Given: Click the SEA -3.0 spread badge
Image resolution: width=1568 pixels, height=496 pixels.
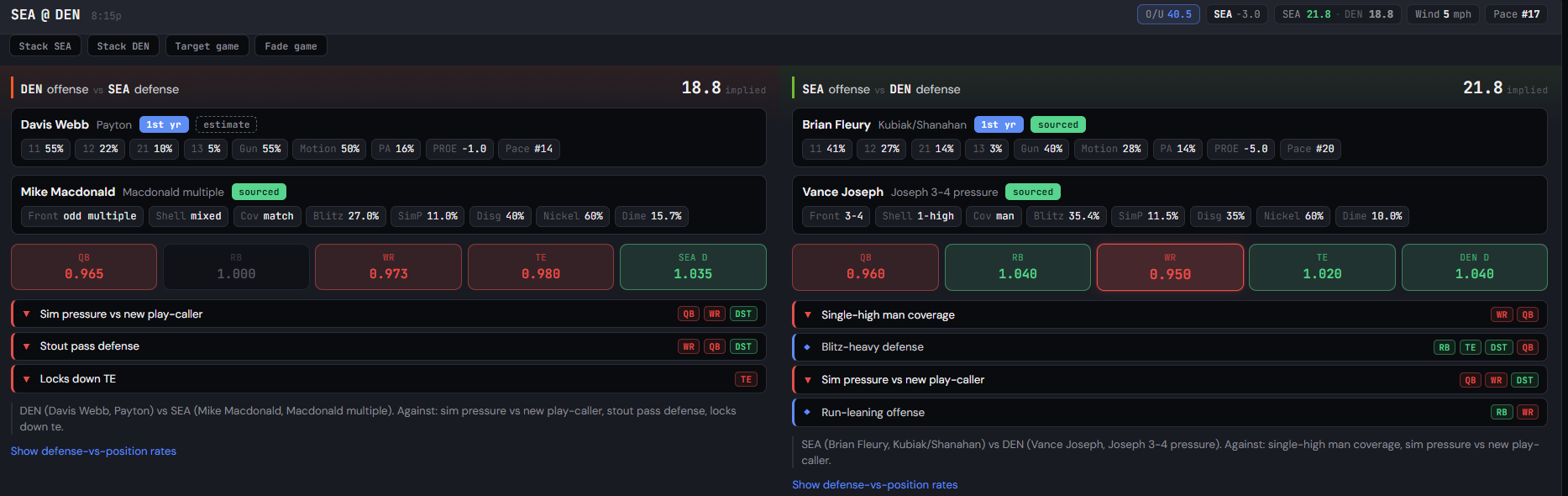Looking at the screenshot, I should point(1237,14).
